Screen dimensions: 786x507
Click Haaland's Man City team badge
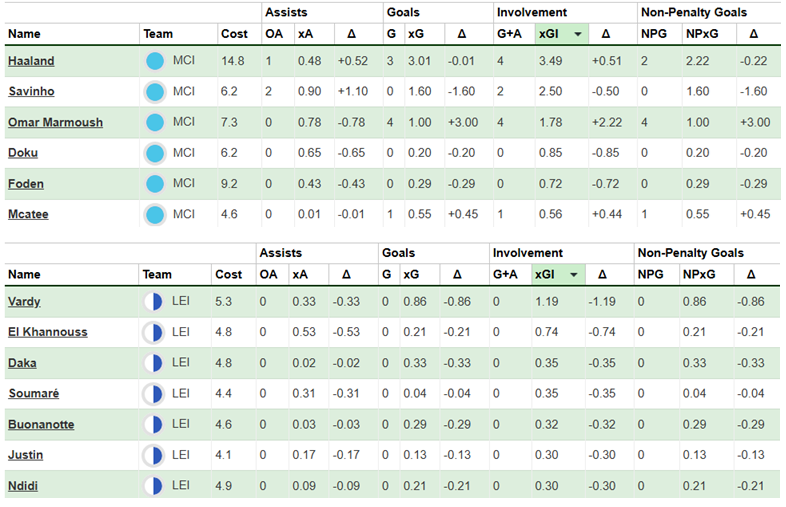154,61
